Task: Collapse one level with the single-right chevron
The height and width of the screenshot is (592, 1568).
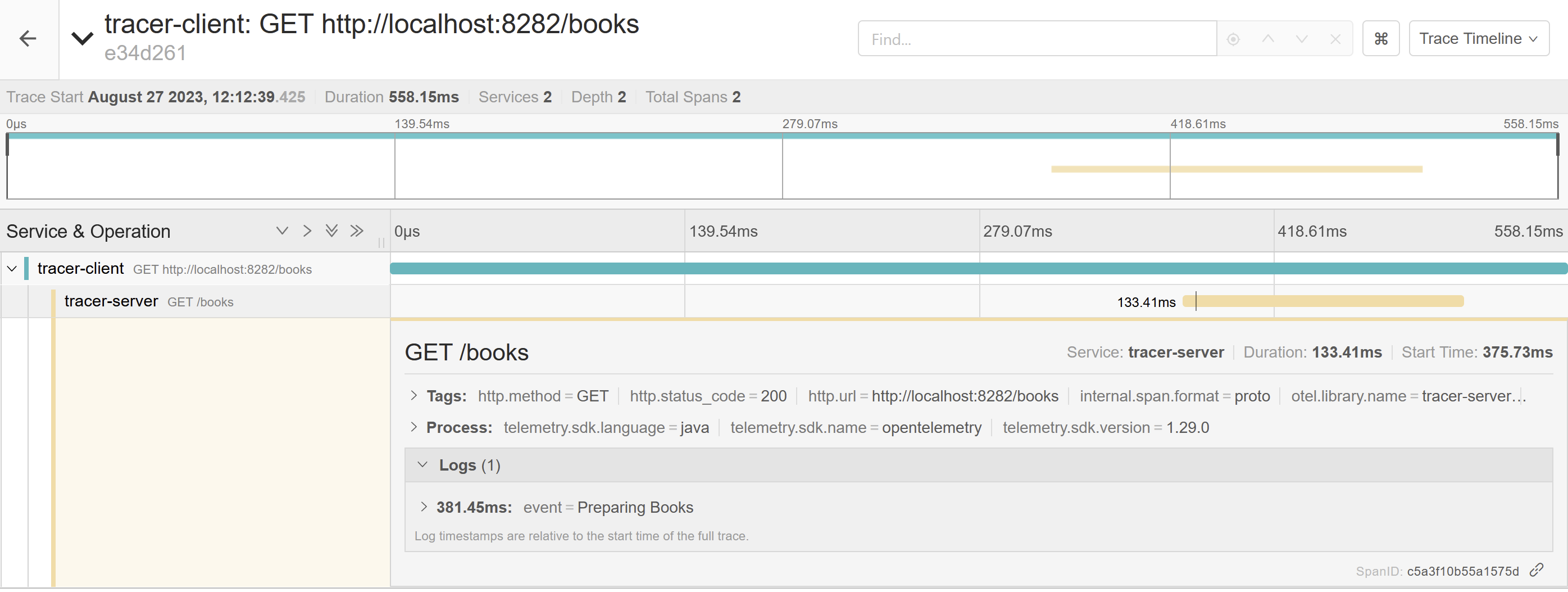Action: tap(307, 231)
